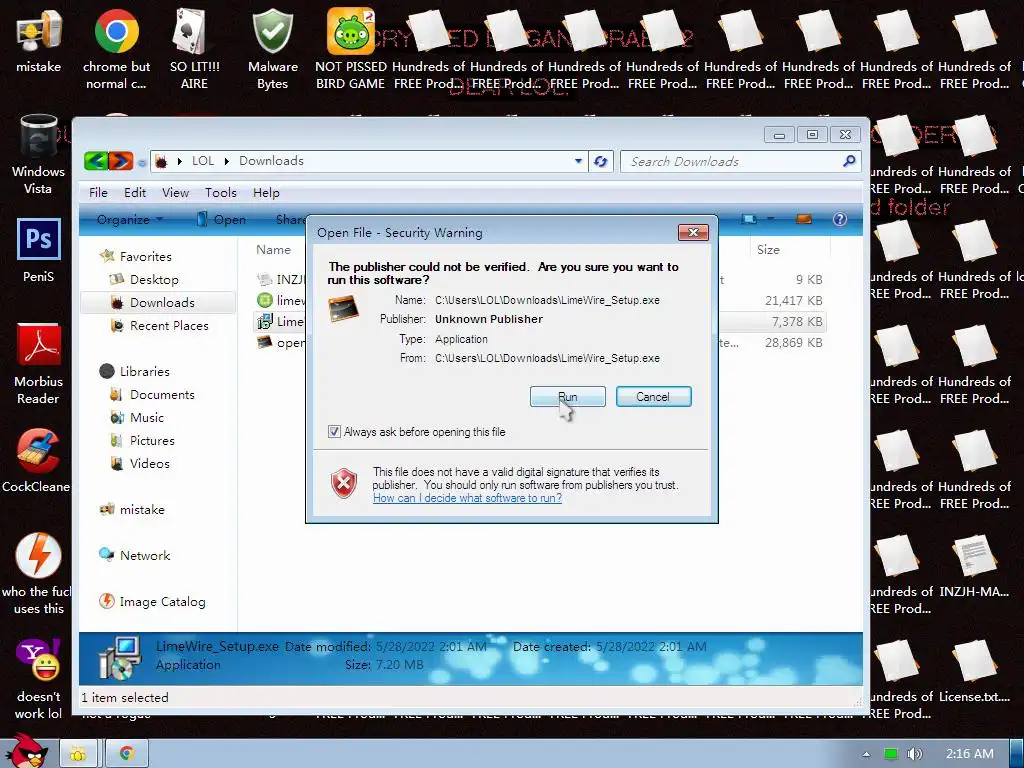The height and width of the screenshot is (768, 1024).
Task: Select Libraries in navigation pane
Action: (x=135, y=372)
